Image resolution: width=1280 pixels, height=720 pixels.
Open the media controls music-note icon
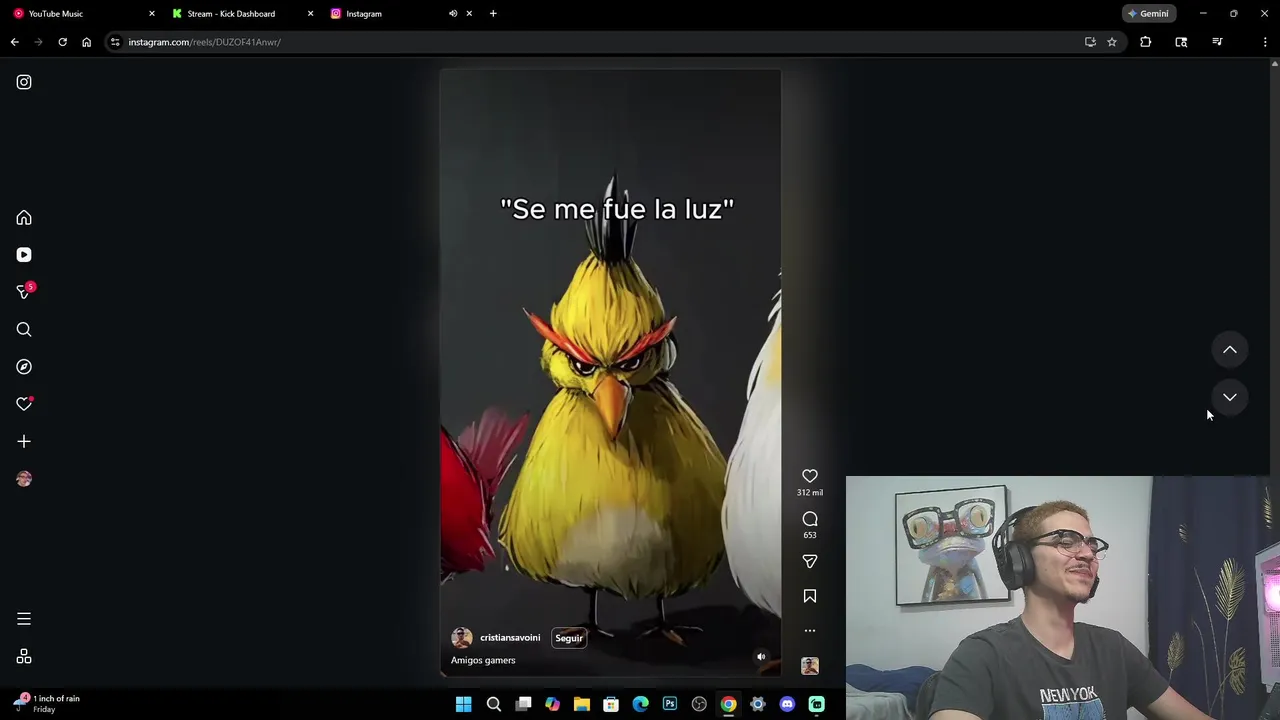[x=1217, y=42]
